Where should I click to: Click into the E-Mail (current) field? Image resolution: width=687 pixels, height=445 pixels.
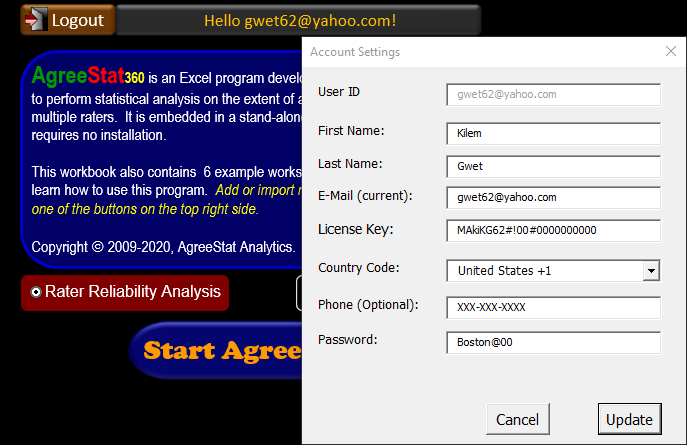pos(553,198)
